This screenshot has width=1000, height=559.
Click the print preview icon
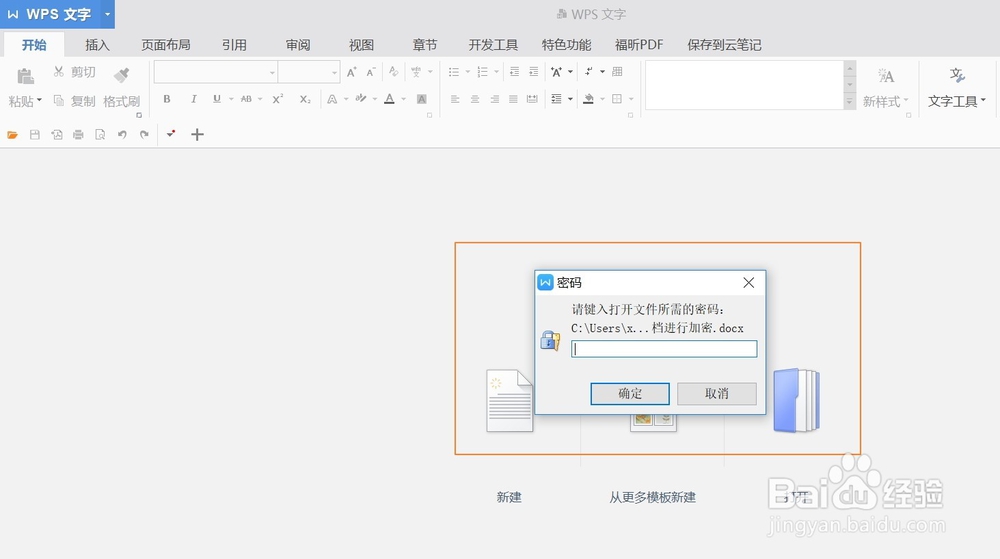point(100,134)
